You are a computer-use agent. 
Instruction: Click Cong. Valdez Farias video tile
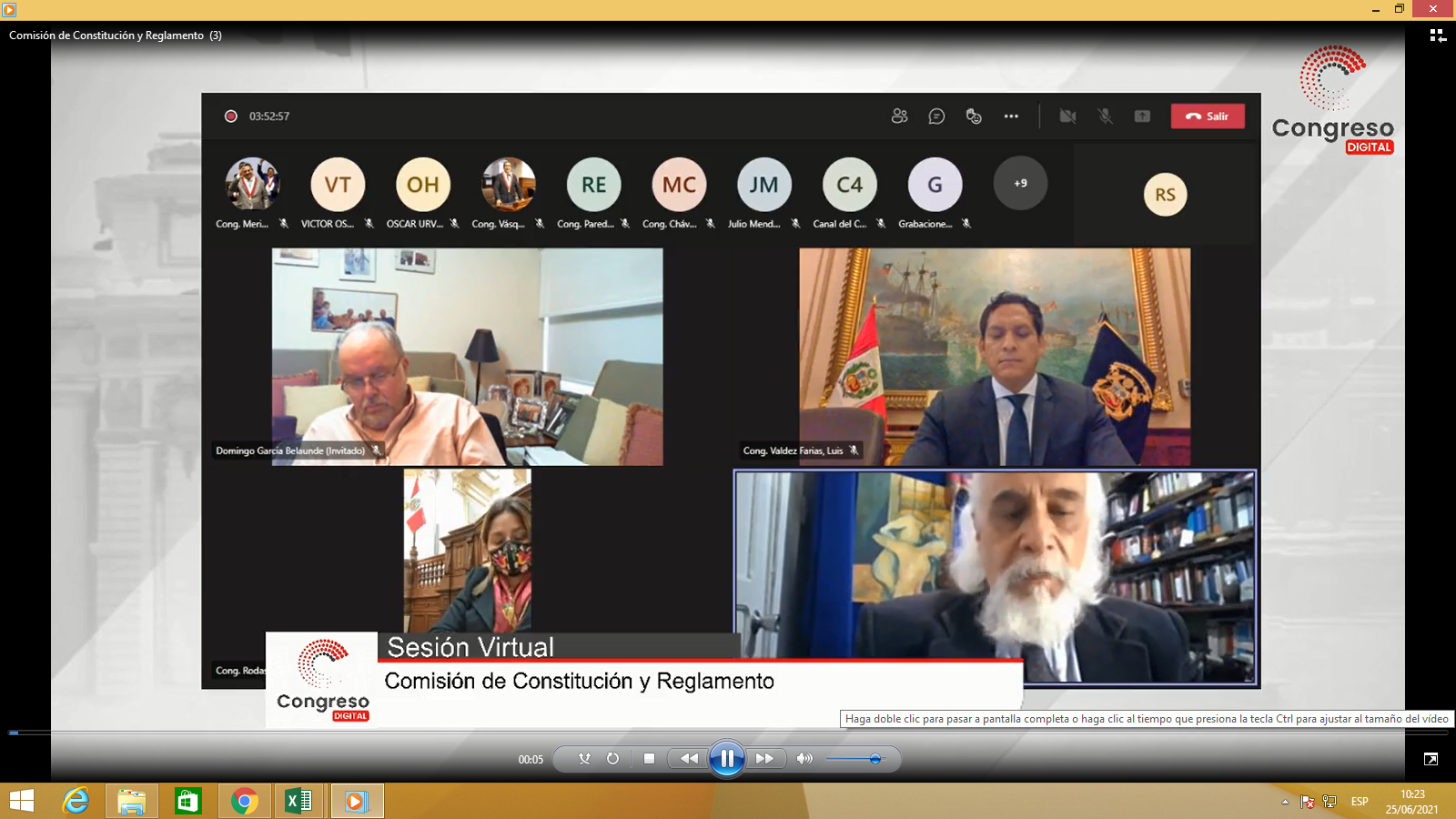pos(995,357)
